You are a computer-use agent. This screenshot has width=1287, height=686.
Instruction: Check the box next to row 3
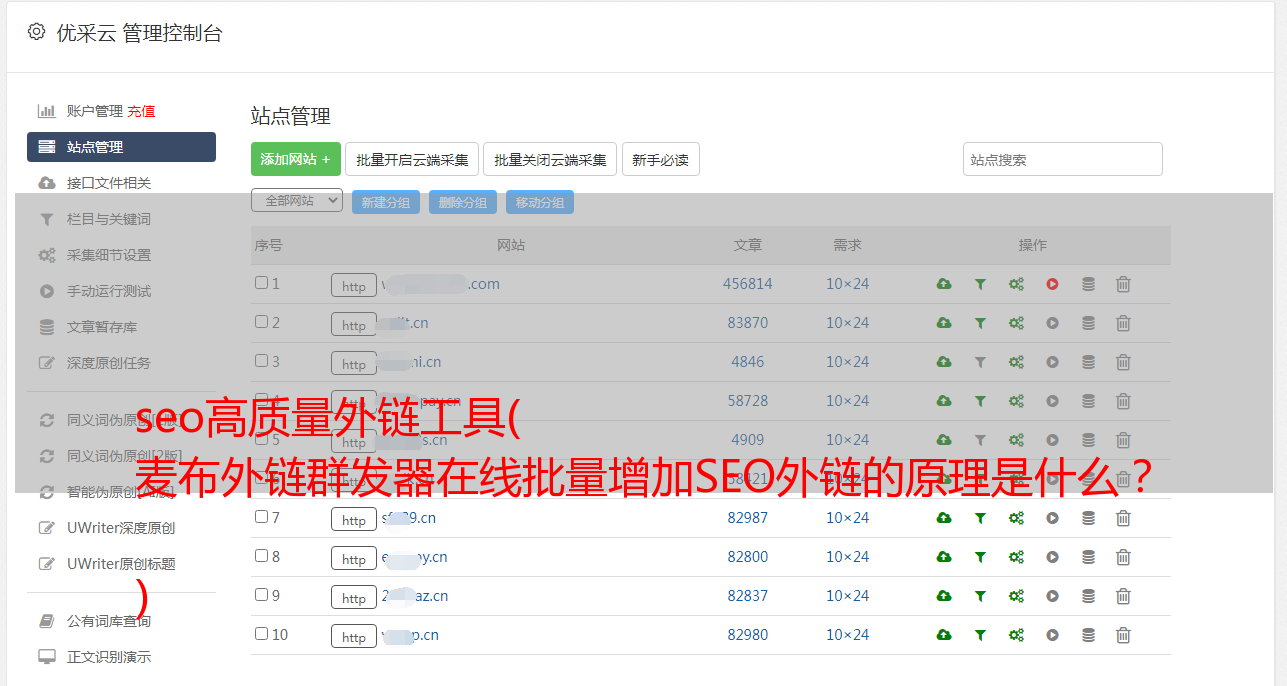click(x=261, y=361)
